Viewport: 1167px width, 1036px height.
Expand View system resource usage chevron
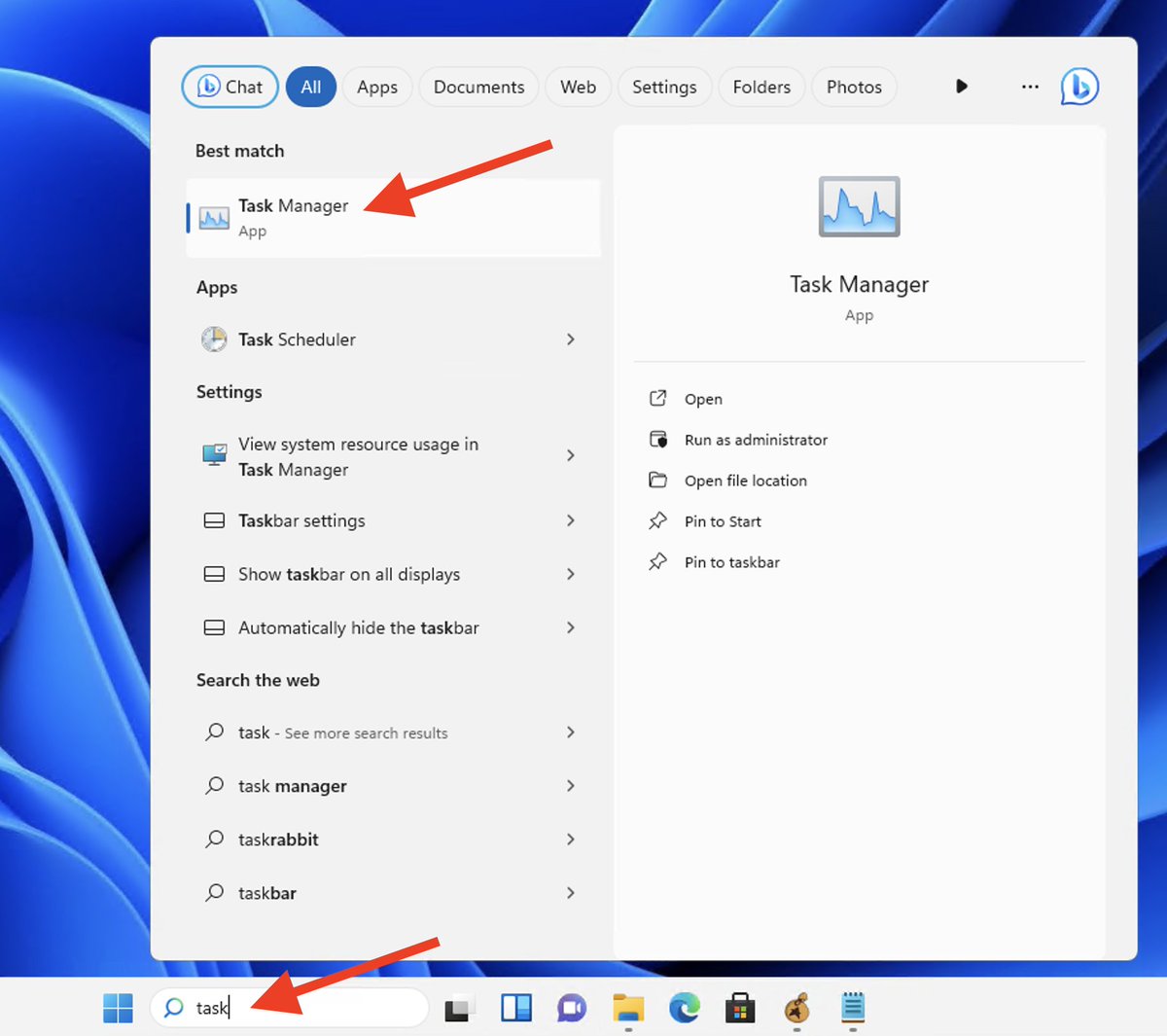pos(571,455)
